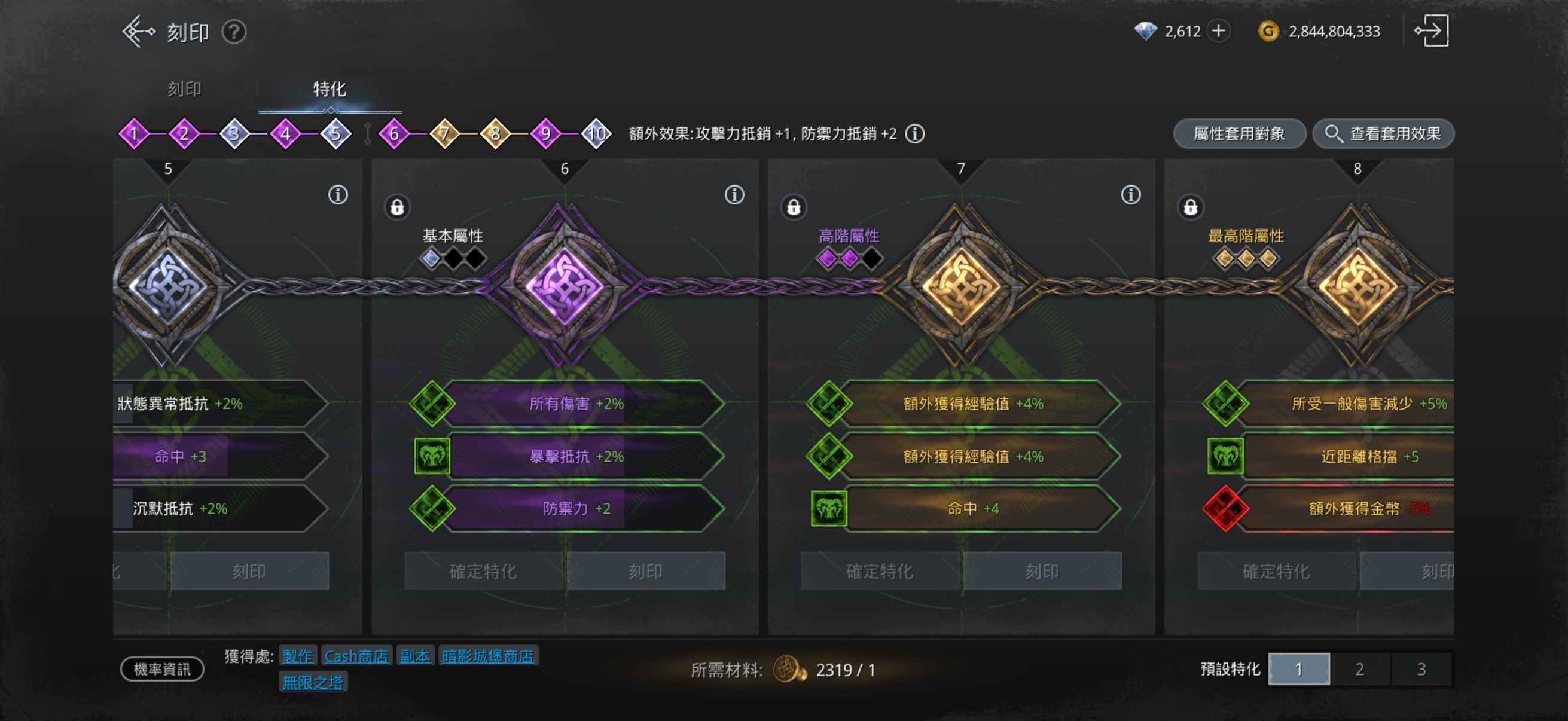The height and width of the screenshot is (721, 1568).
Task: Open 查看套用效果 search button
Action: 1383,133
